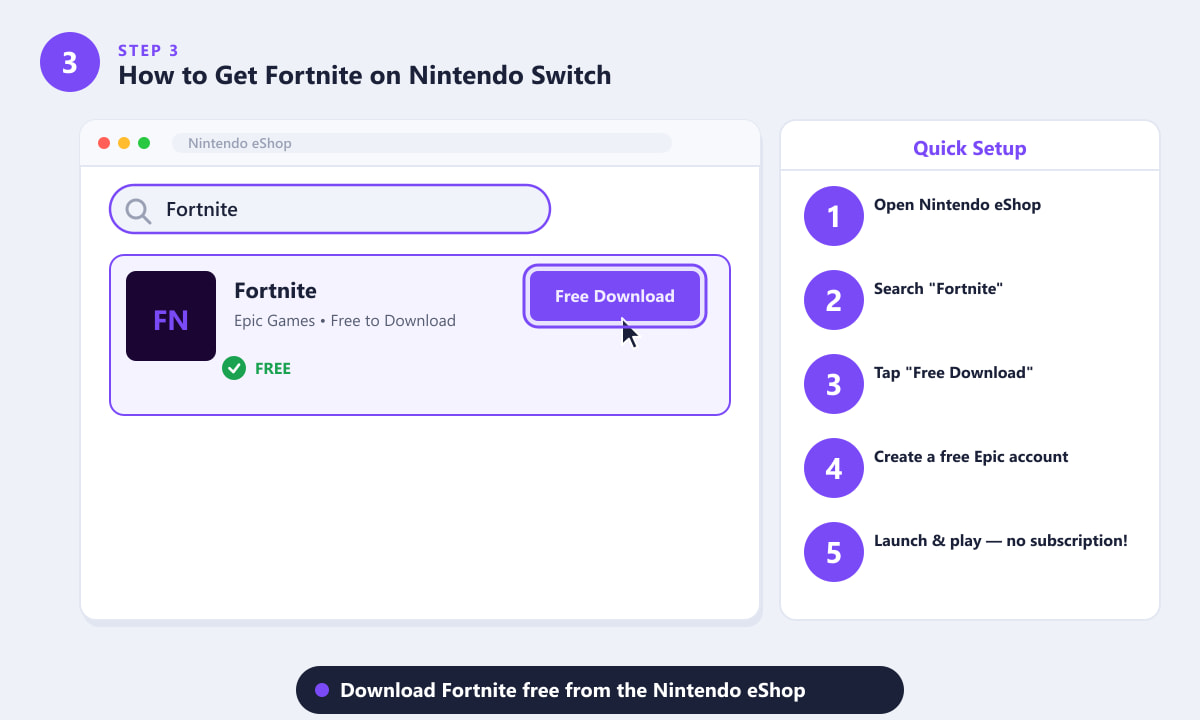The height and width of the screenshot is (720, 1200).
Task: Click the magnifying glass search icon
Action: (x=138, y=210)
